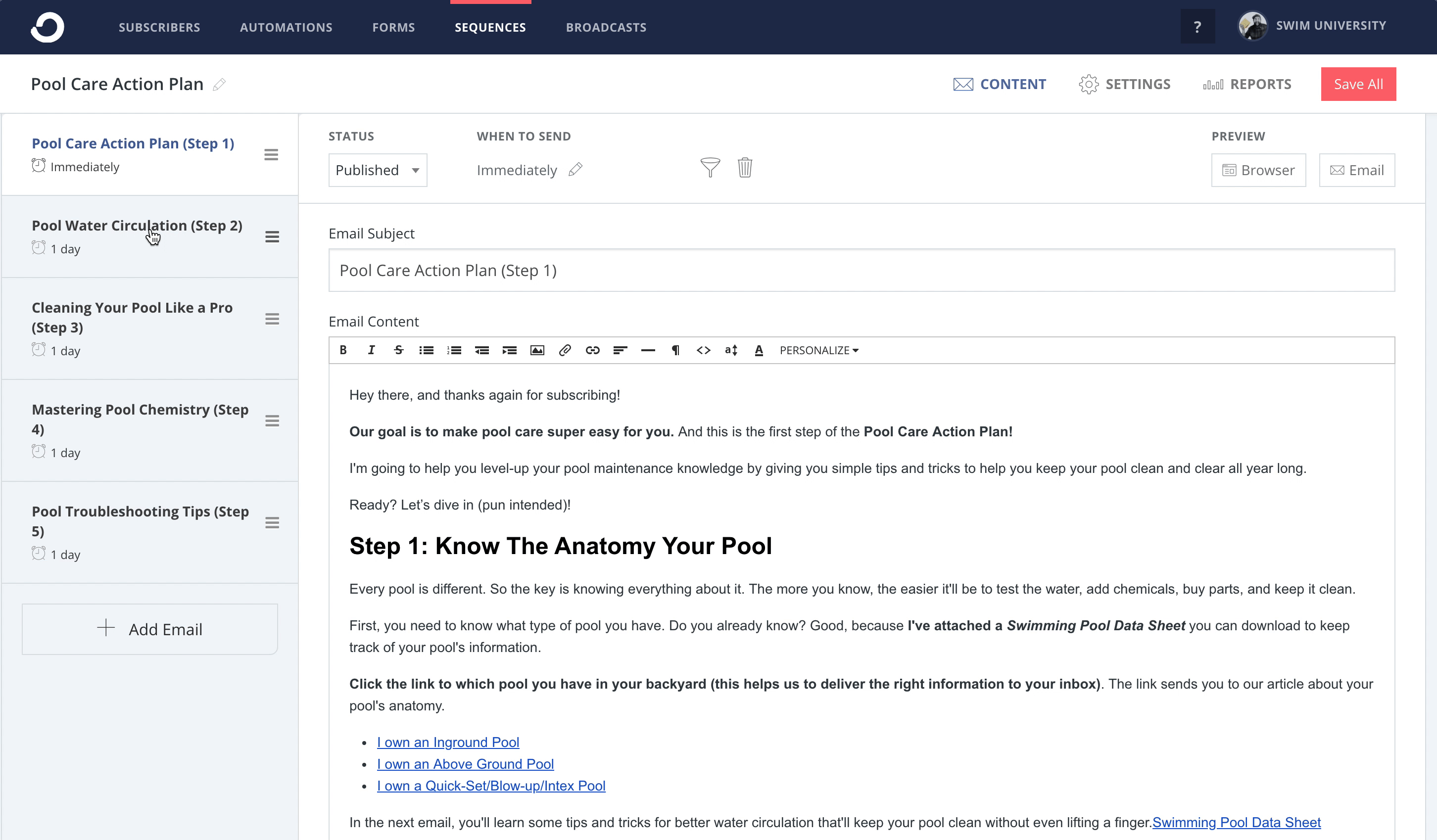Click the I own an Inground Pool link
This screenshot has width=1437, height=840.
pos(447,742)
